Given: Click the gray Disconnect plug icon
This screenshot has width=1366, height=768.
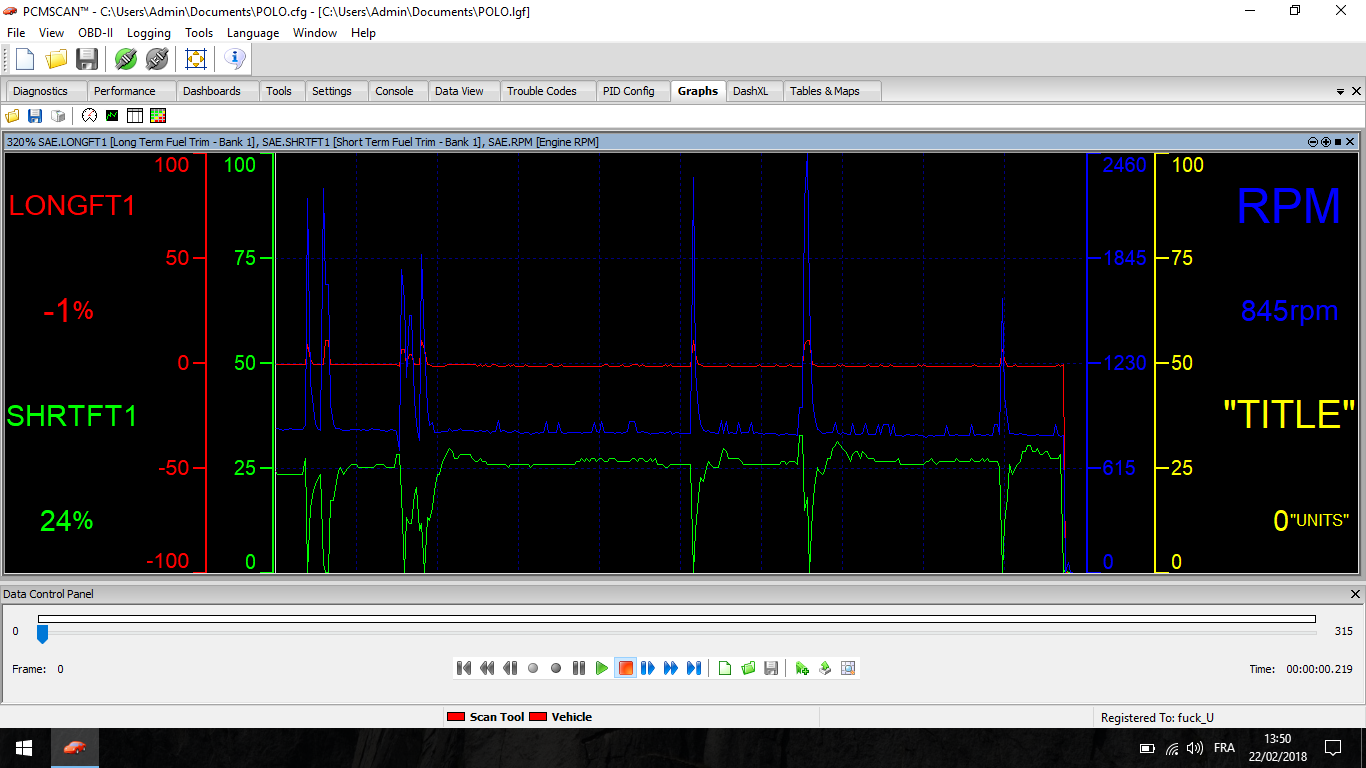Looking at the screenshot, I should coord(156,59).
